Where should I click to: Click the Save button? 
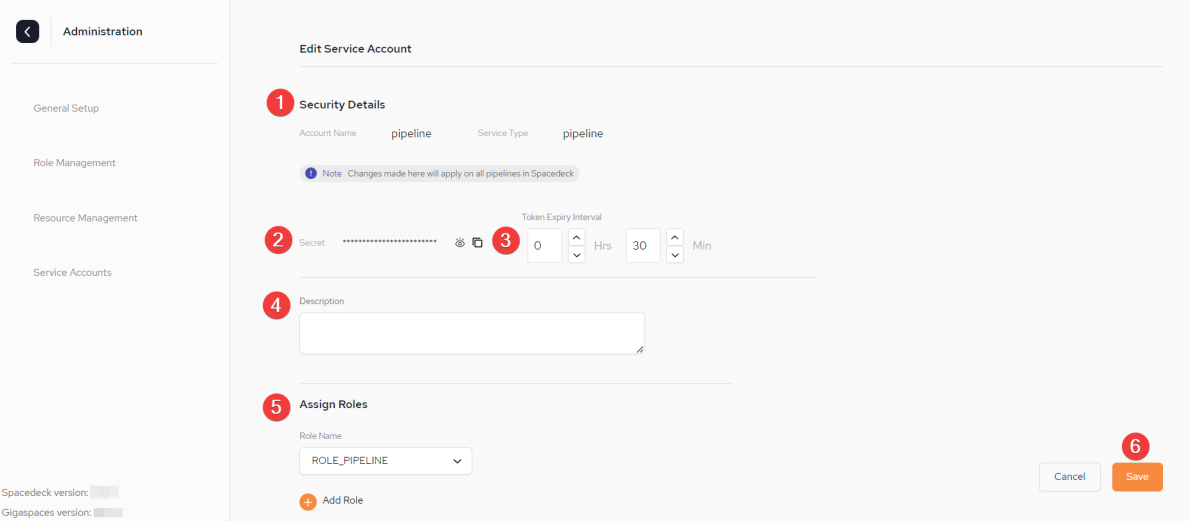tap(1137, 477)
